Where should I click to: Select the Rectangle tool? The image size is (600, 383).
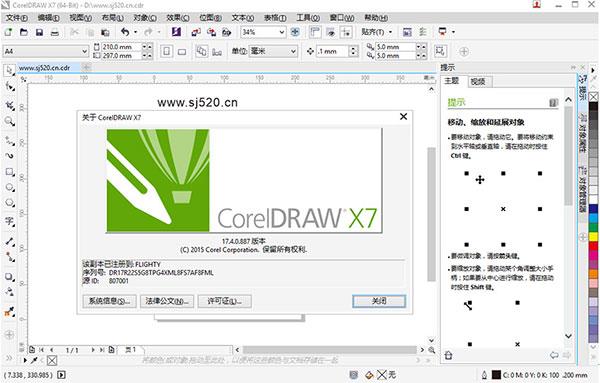10,172
